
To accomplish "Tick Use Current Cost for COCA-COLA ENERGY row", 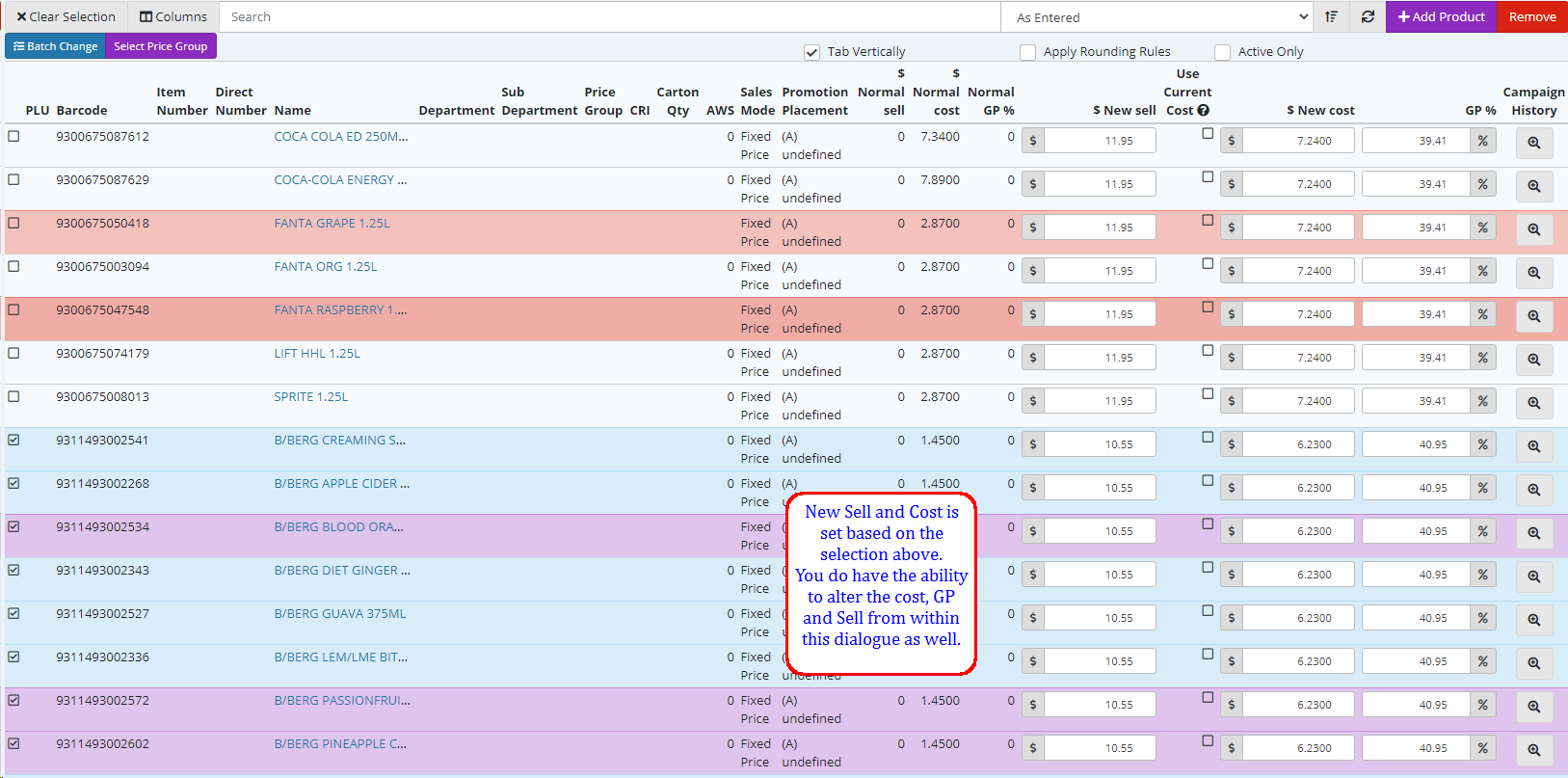I will 1208,176.
